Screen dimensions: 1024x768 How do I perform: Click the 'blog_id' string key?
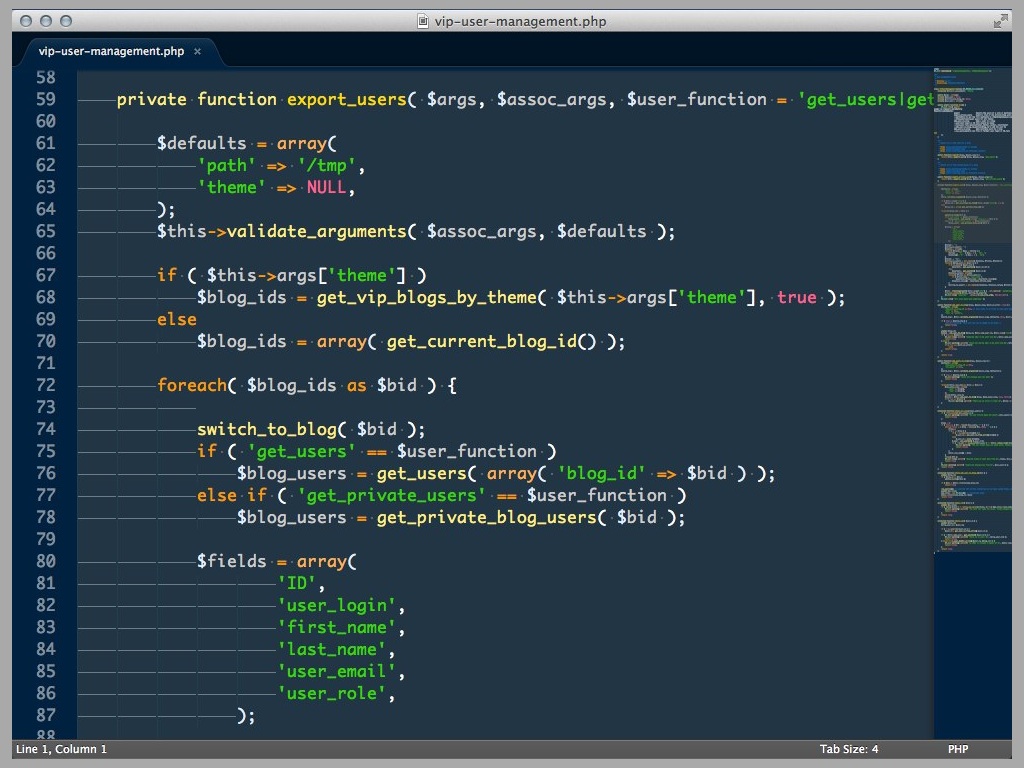[x=602, y=473]
